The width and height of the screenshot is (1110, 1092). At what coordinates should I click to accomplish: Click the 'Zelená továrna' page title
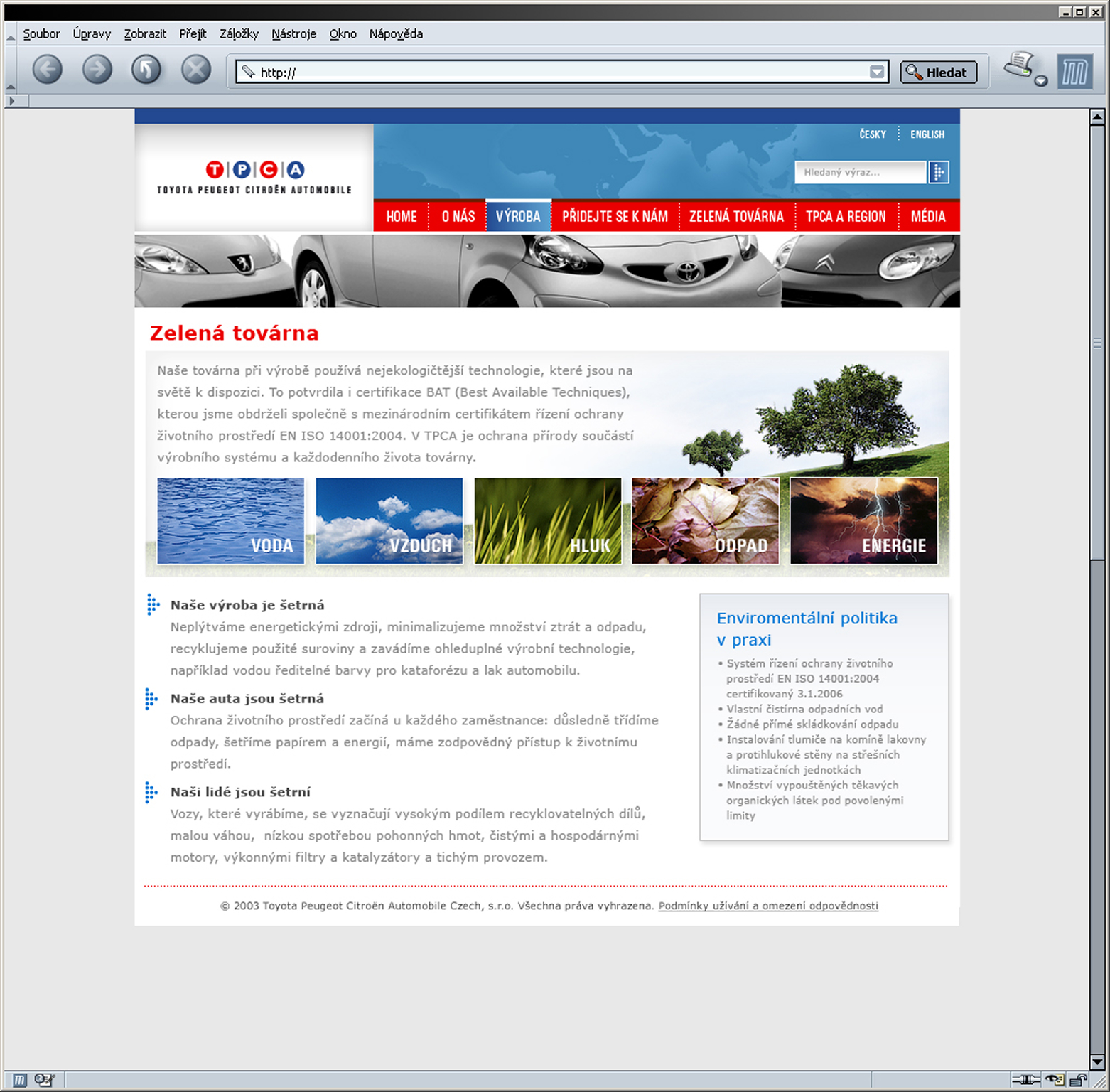pos(235,333)
